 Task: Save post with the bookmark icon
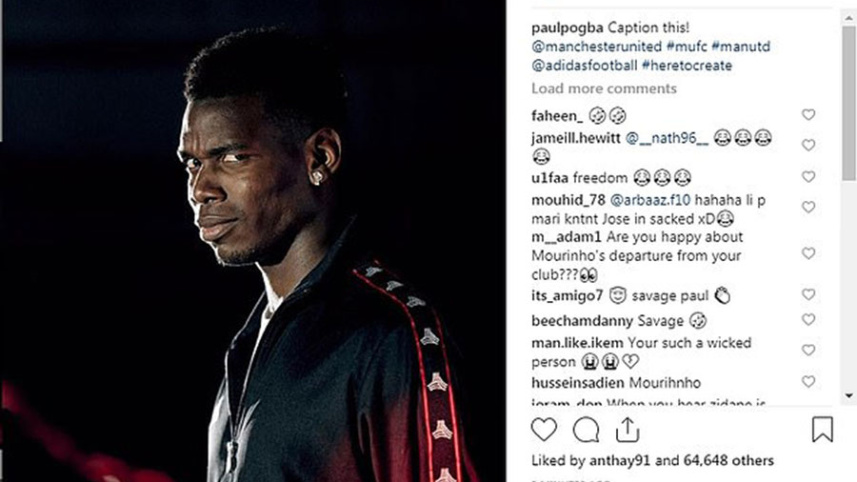(x=823, y=429)
